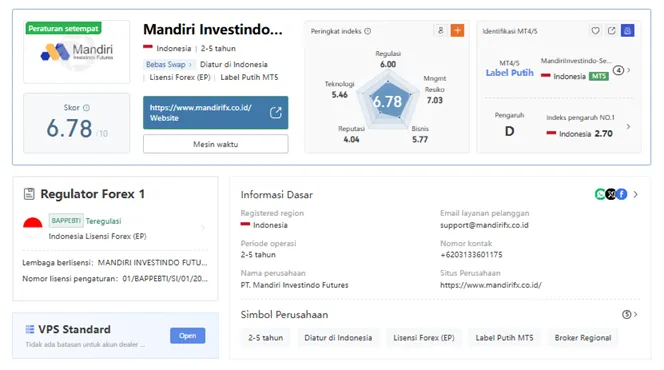664x370 pixels.
Task: Open the X (Twitter) social icon
Action: click(611, 194)
